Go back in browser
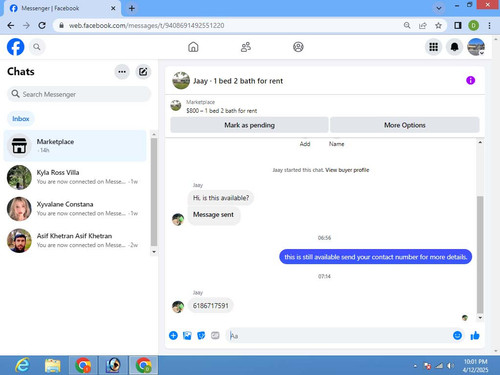 (x=11, y=25)
